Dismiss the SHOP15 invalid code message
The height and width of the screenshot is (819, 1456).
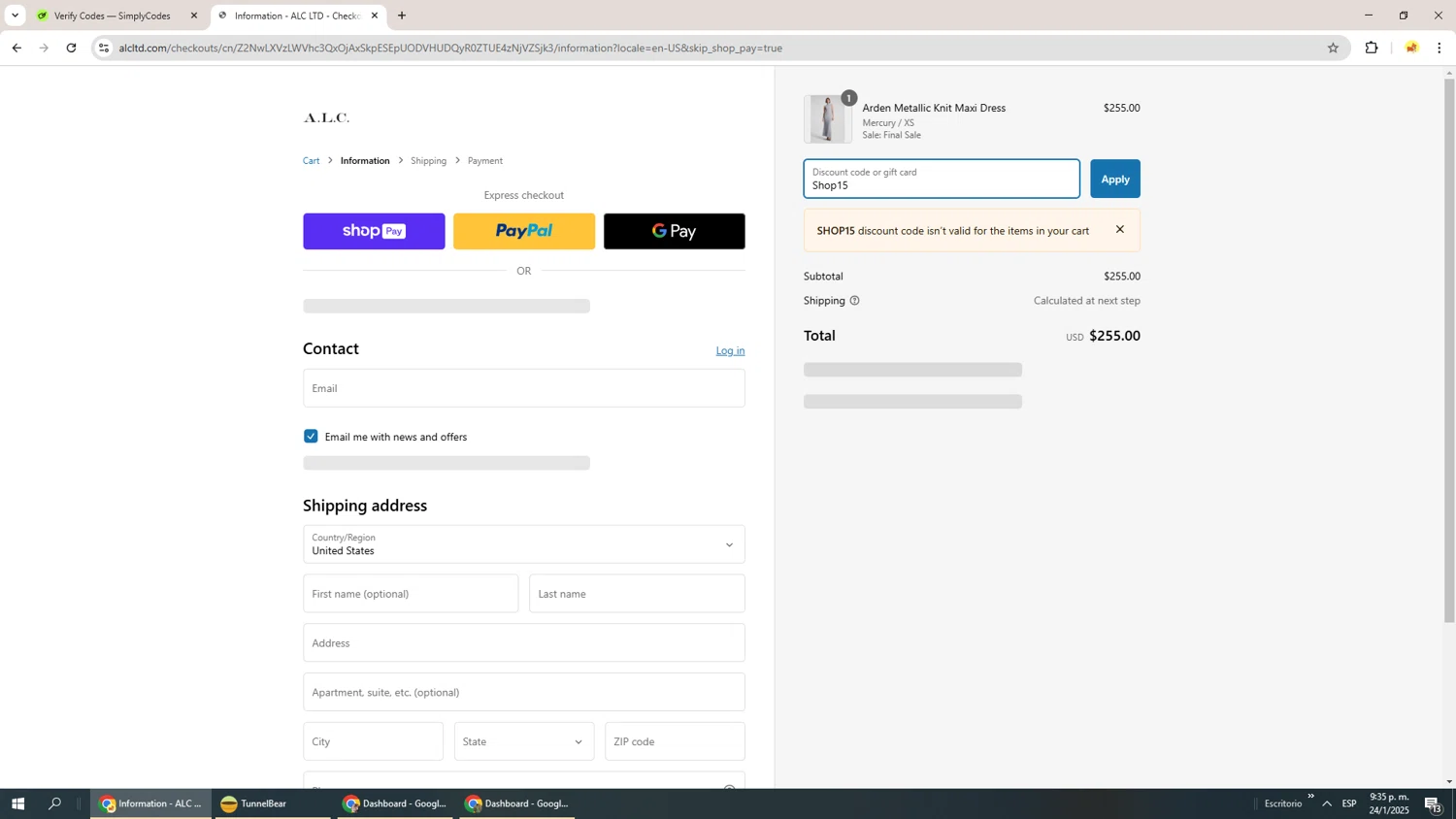[1120, 230]
